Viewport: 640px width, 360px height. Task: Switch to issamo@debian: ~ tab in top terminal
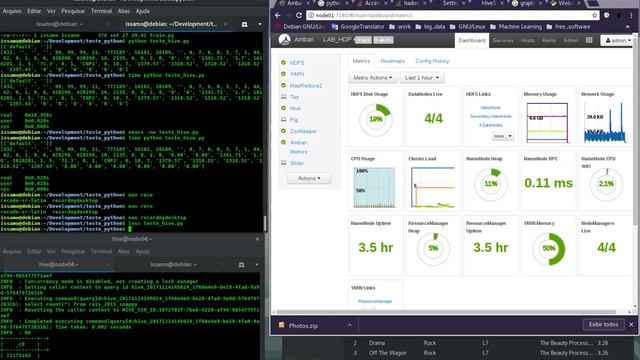(x=59, y=24)
